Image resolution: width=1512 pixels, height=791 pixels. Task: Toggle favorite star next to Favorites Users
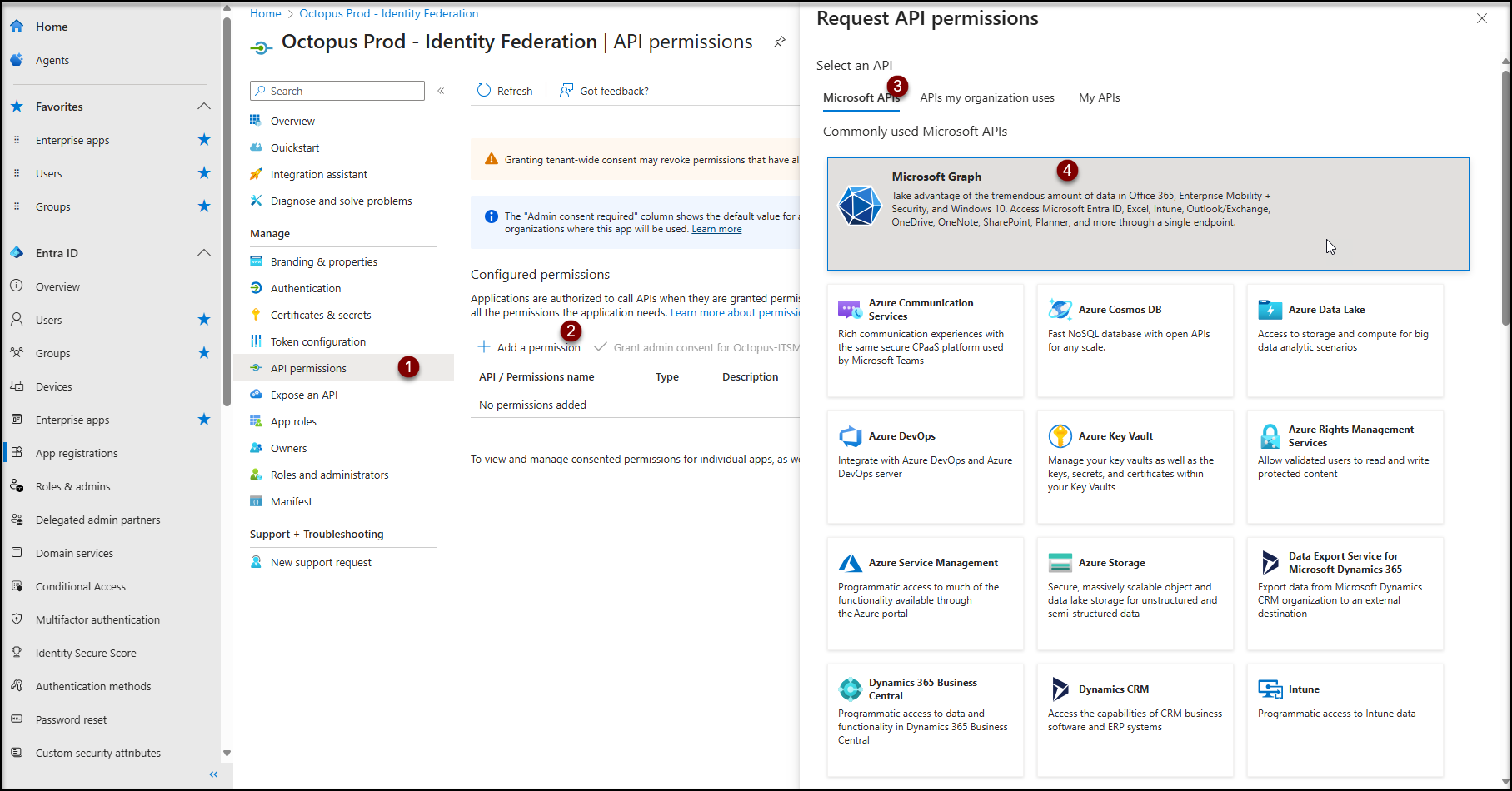[x=204, y=173]
